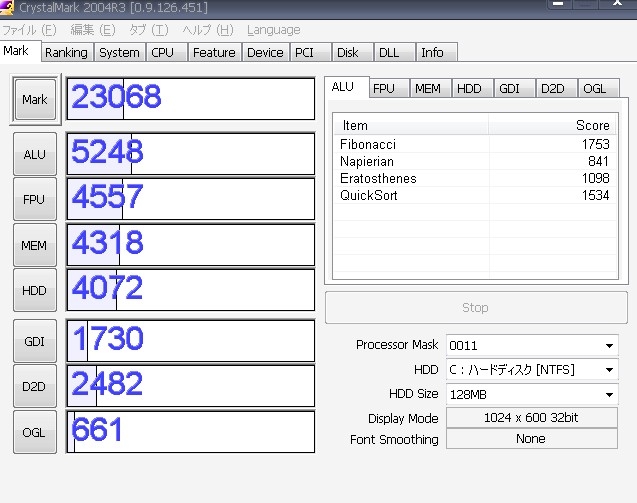Switch to the Ranking tab
The height and width of the screenshot is (503, 637).
pyautogui.click(x=66, y=52)
